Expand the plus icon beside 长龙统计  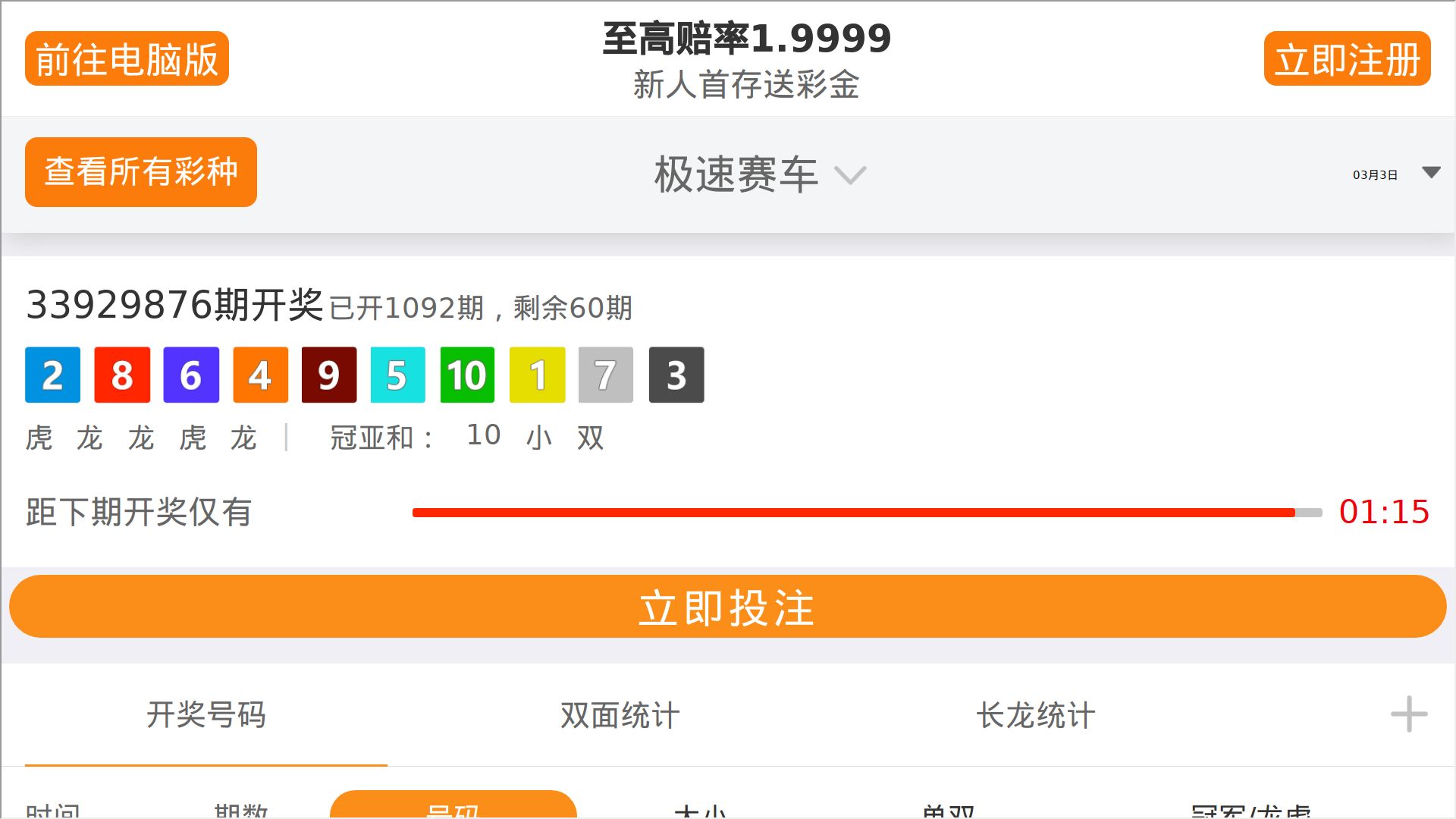pos(1409,714)
